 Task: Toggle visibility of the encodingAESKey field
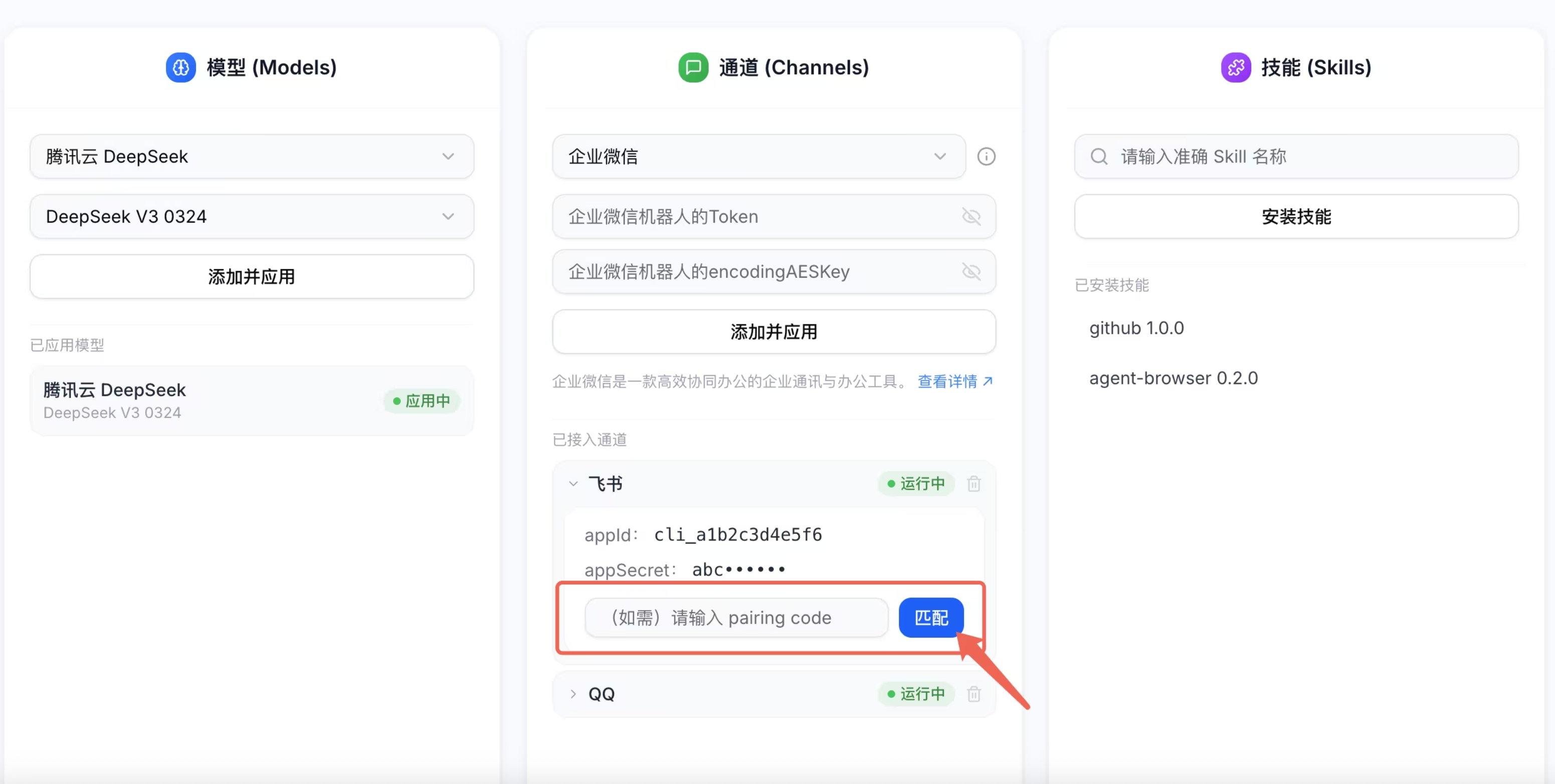pyautogui.click(x=970, y=272)
